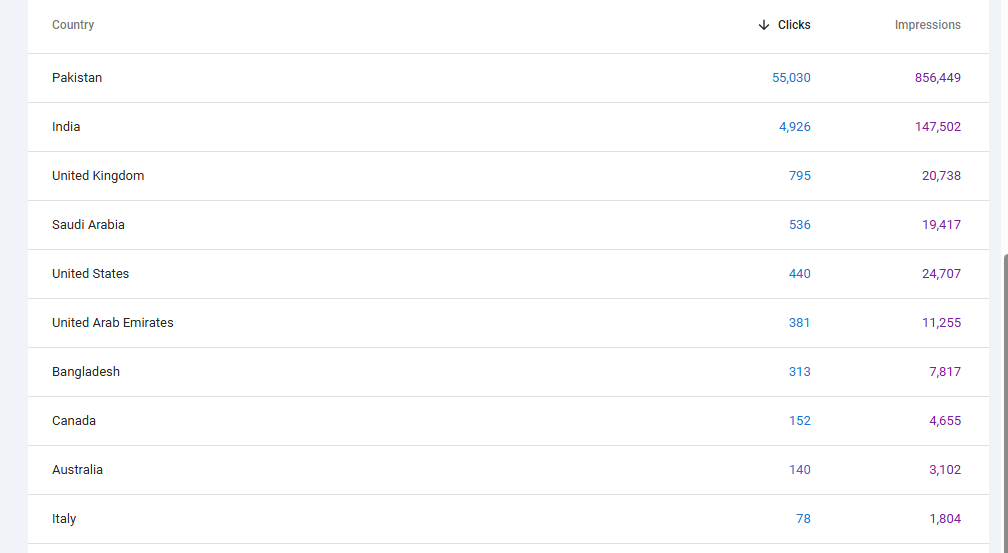Open the India row
Viewport: 1008px width, 553px height.
click(x=508, y=127)
